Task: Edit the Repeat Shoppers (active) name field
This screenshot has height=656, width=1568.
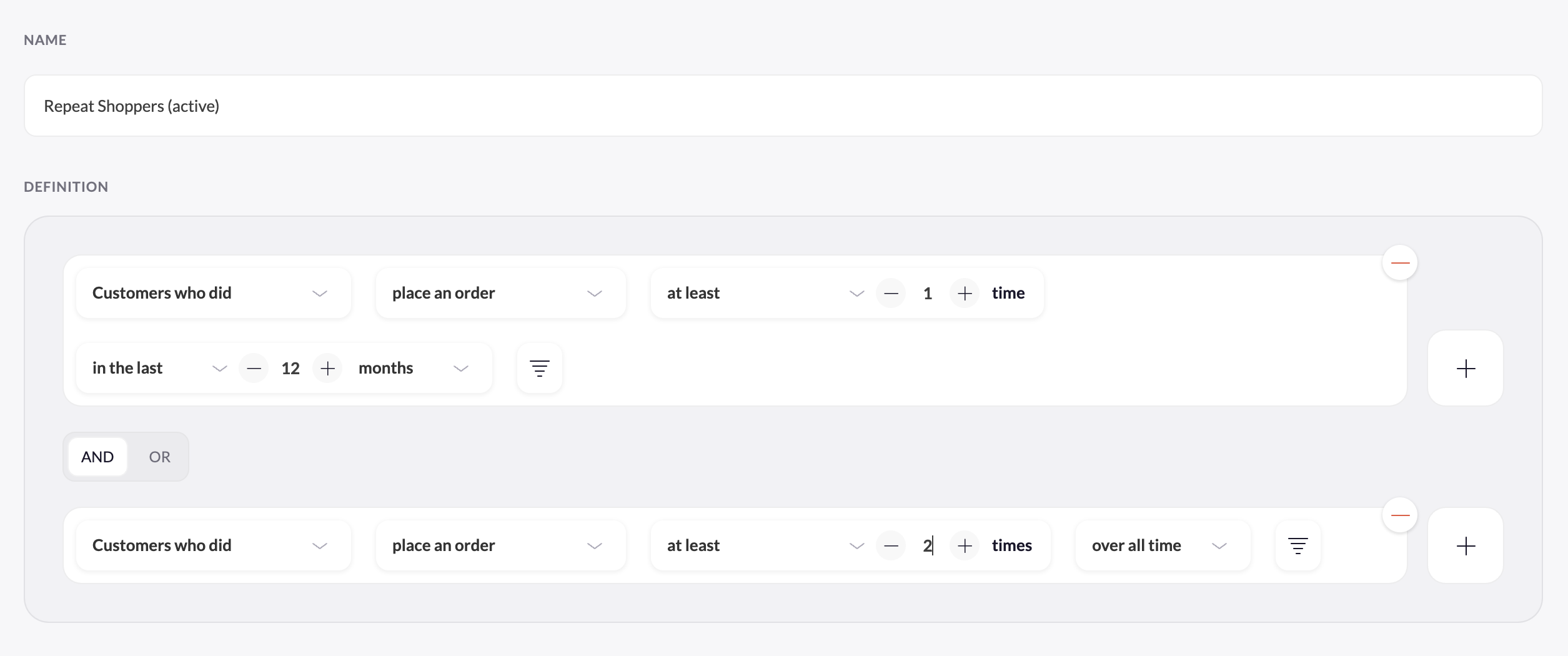Action: coord(783,106)
